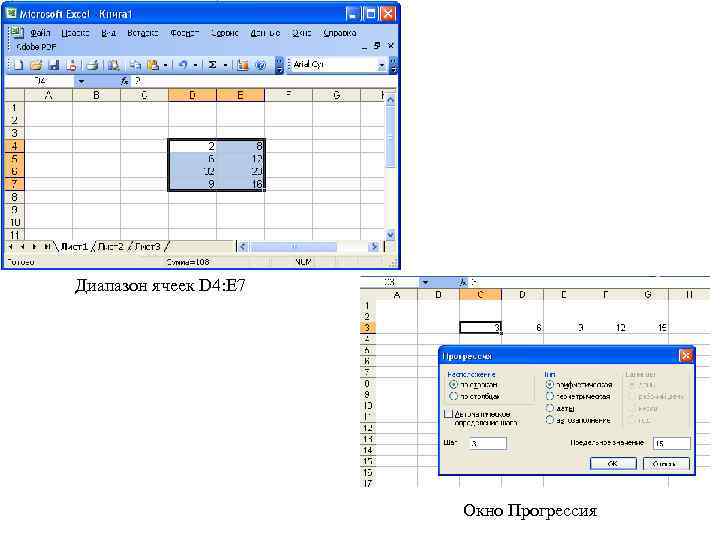This screenshot has height=540, width=720.
Task: Open the Справка menu
Action: click(340, 33)
